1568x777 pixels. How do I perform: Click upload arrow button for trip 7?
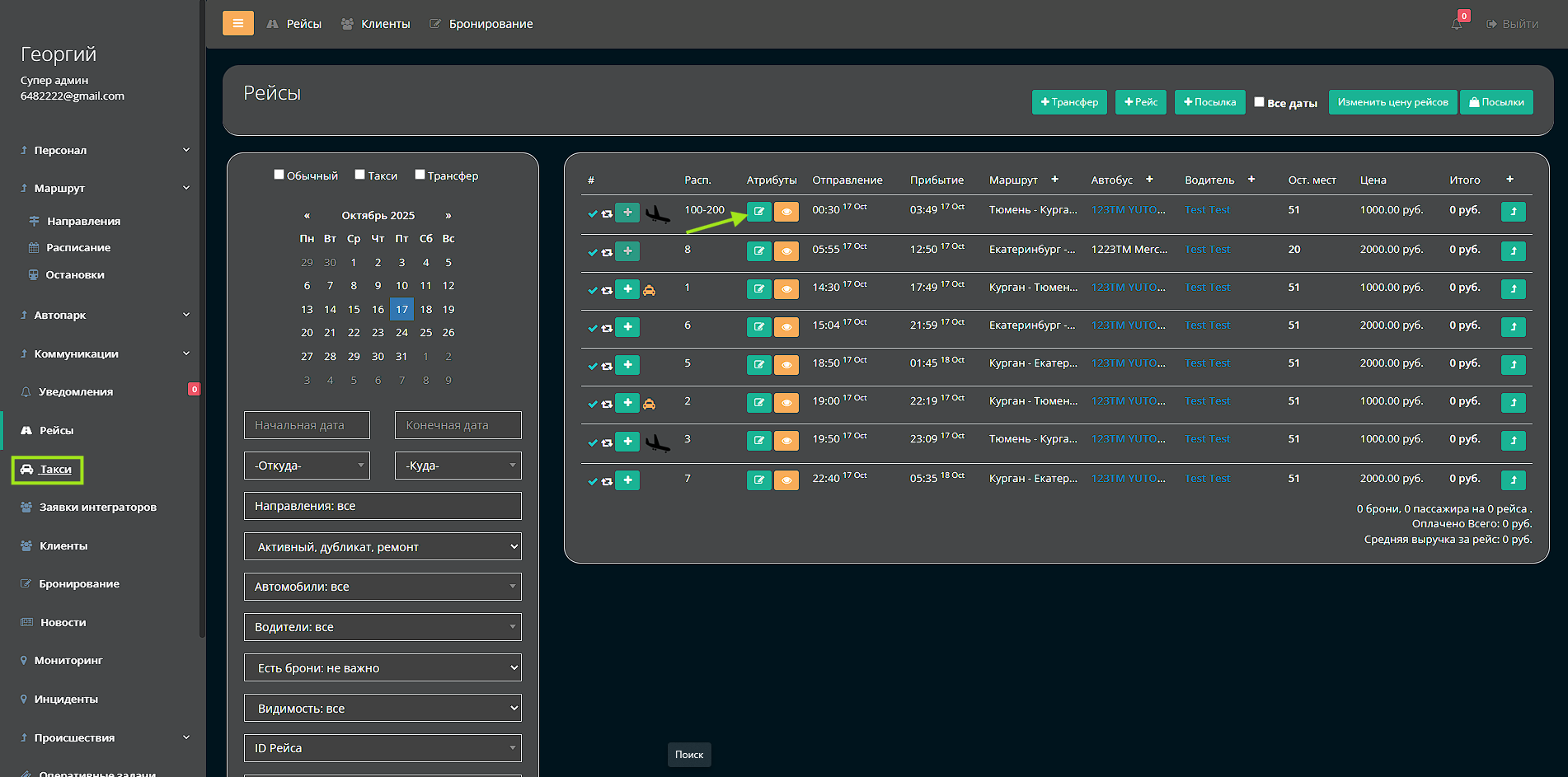[1513, 480]
